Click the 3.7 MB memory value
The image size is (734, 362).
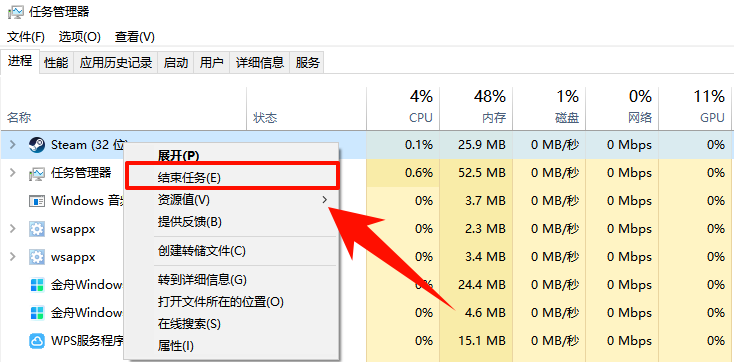[484, 201]
